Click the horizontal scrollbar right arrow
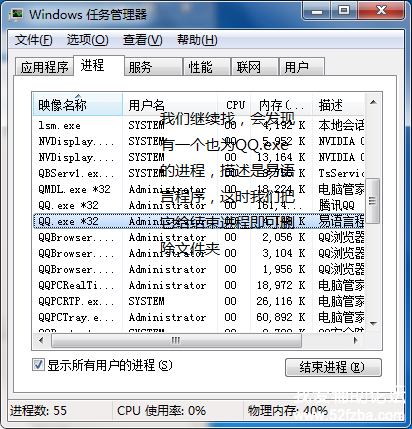The image size is (412, 429). 356,340
